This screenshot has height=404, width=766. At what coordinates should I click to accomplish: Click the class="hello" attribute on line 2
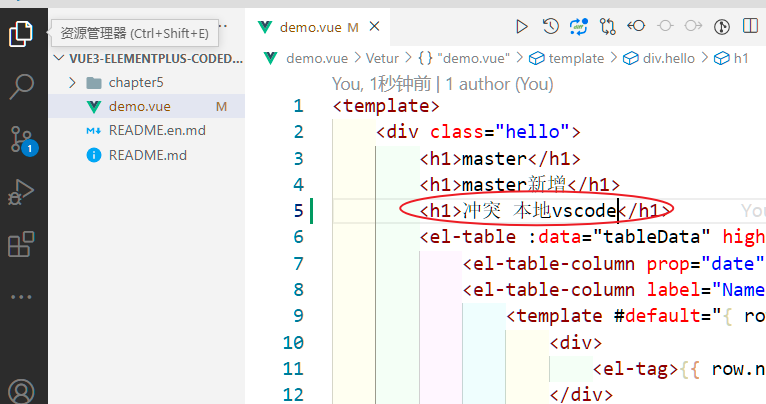[x=499, y=132]
